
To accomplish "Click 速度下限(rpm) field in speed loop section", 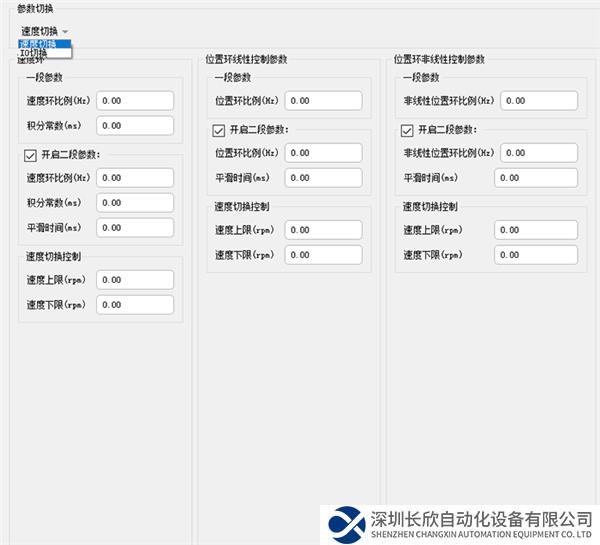I will tap(135, 305).
